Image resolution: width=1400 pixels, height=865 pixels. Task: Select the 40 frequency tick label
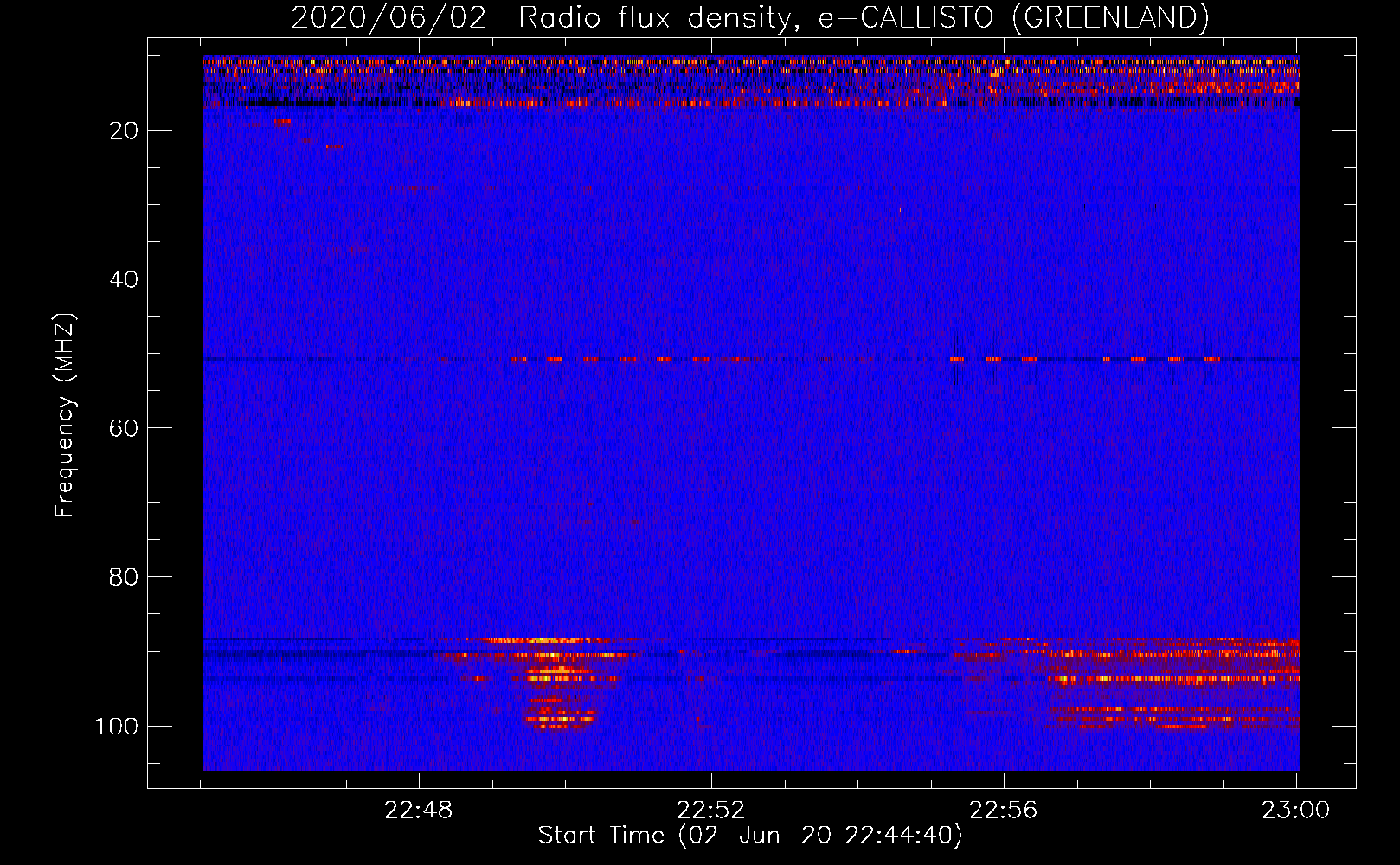coord(124,279)
